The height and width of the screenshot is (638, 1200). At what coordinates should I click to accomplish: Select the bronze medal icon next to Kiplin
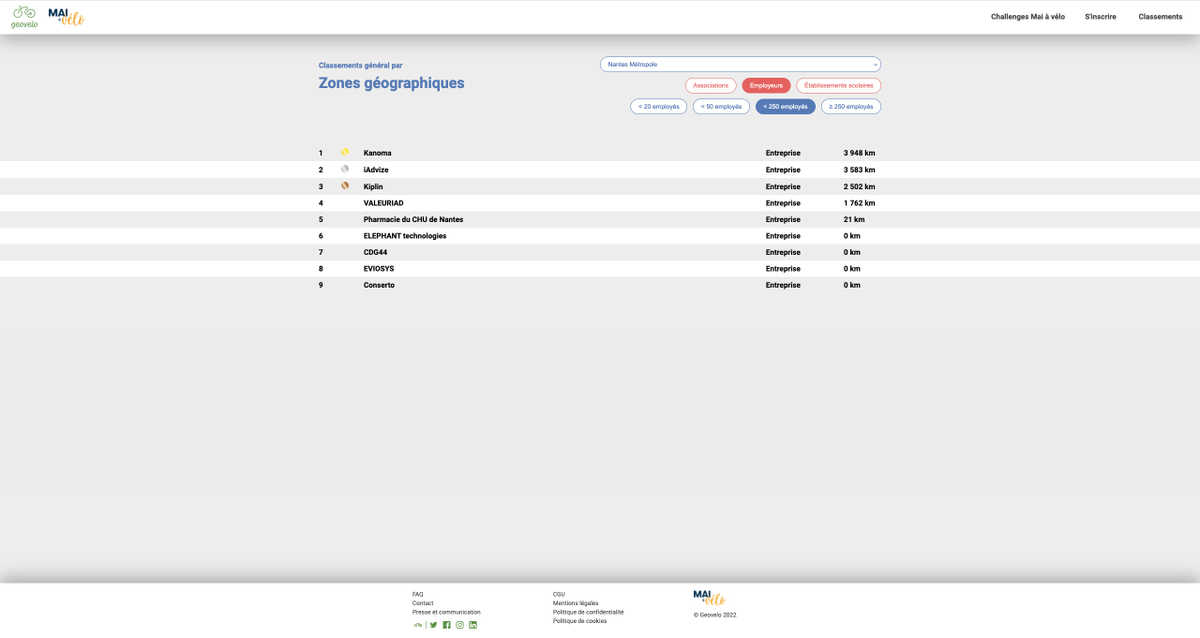click(x=345, y=186)
